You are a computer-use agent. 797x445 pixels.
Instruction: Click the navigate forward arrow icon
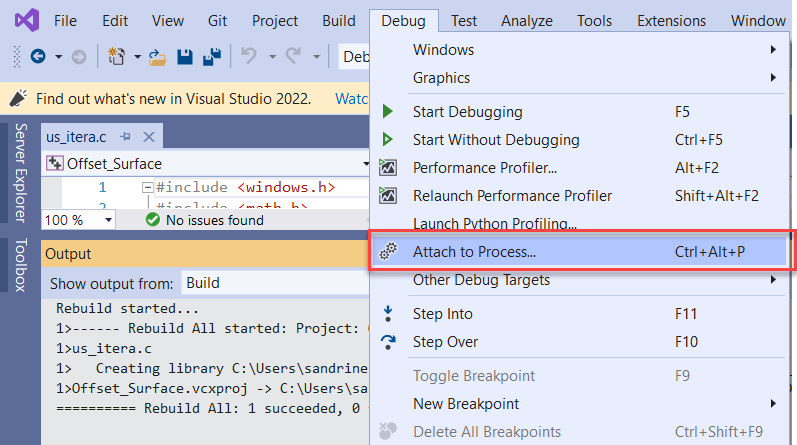[x=79, y=57]
